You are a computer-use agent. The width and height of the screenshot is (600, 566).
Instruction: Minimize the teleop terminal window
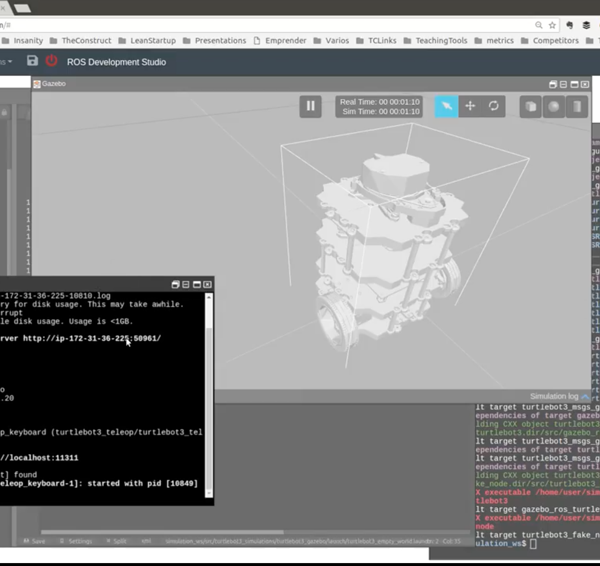186,284
